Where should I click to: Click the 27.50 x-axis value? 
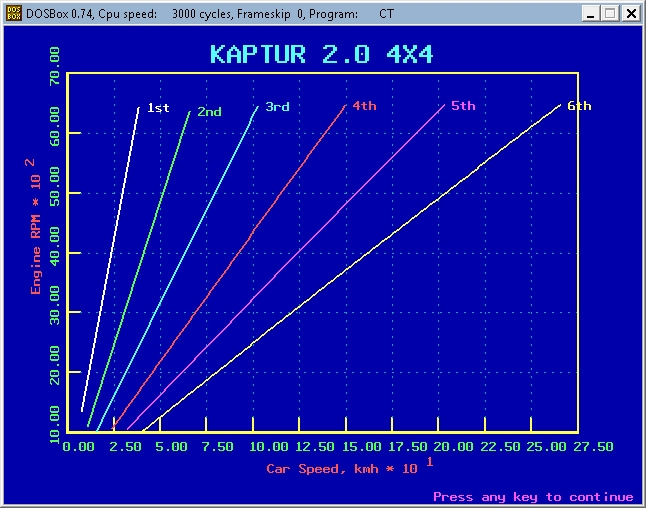(x=593, y=447)
